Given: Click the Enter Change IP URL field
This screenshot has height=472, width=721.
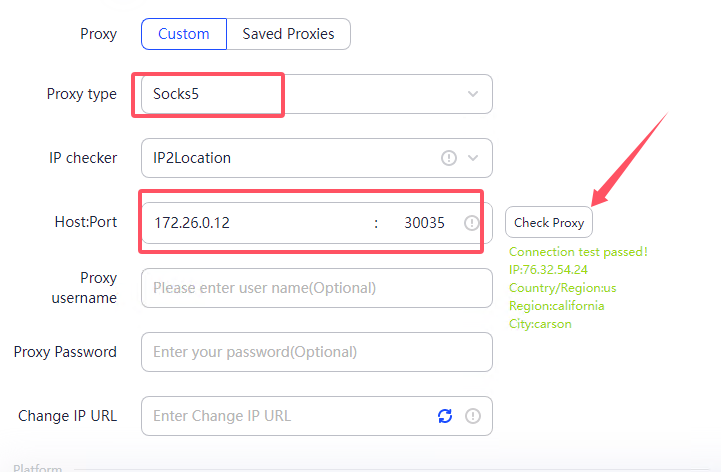Looking at the screenshot, I should click(285, 416).
